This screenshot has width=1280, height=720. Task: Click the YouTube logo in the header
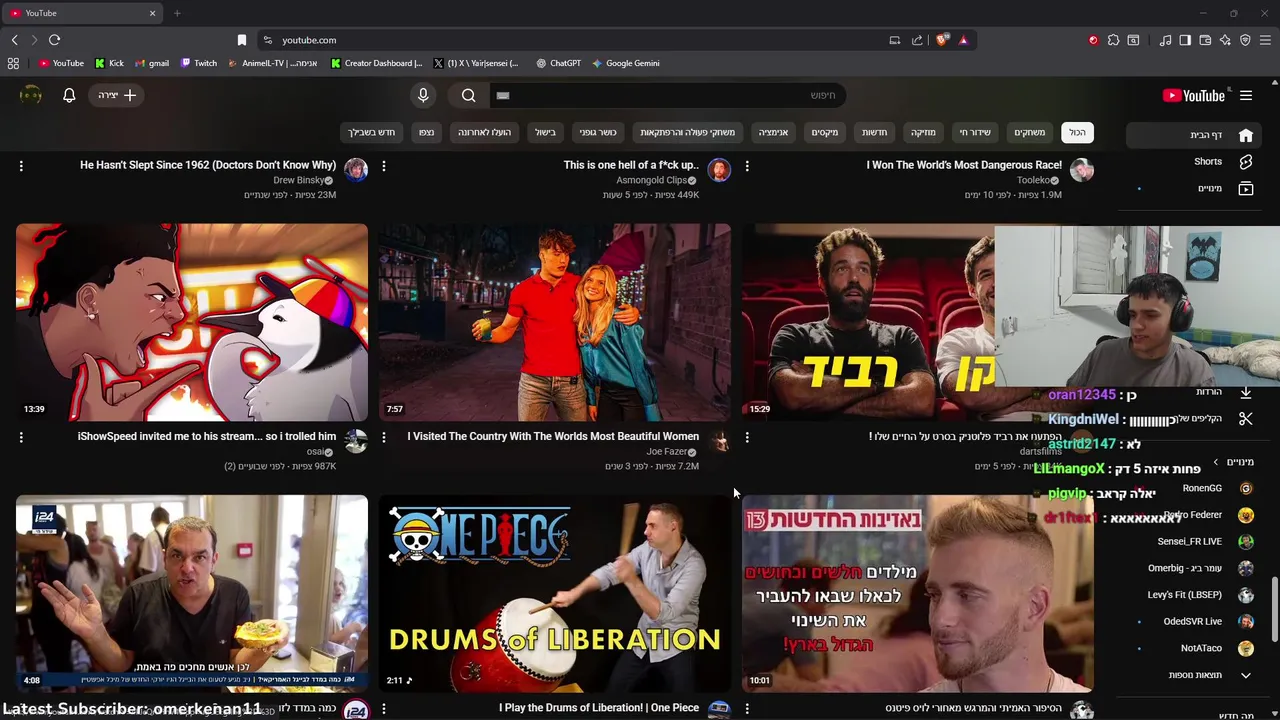[x=1194, y=96]
